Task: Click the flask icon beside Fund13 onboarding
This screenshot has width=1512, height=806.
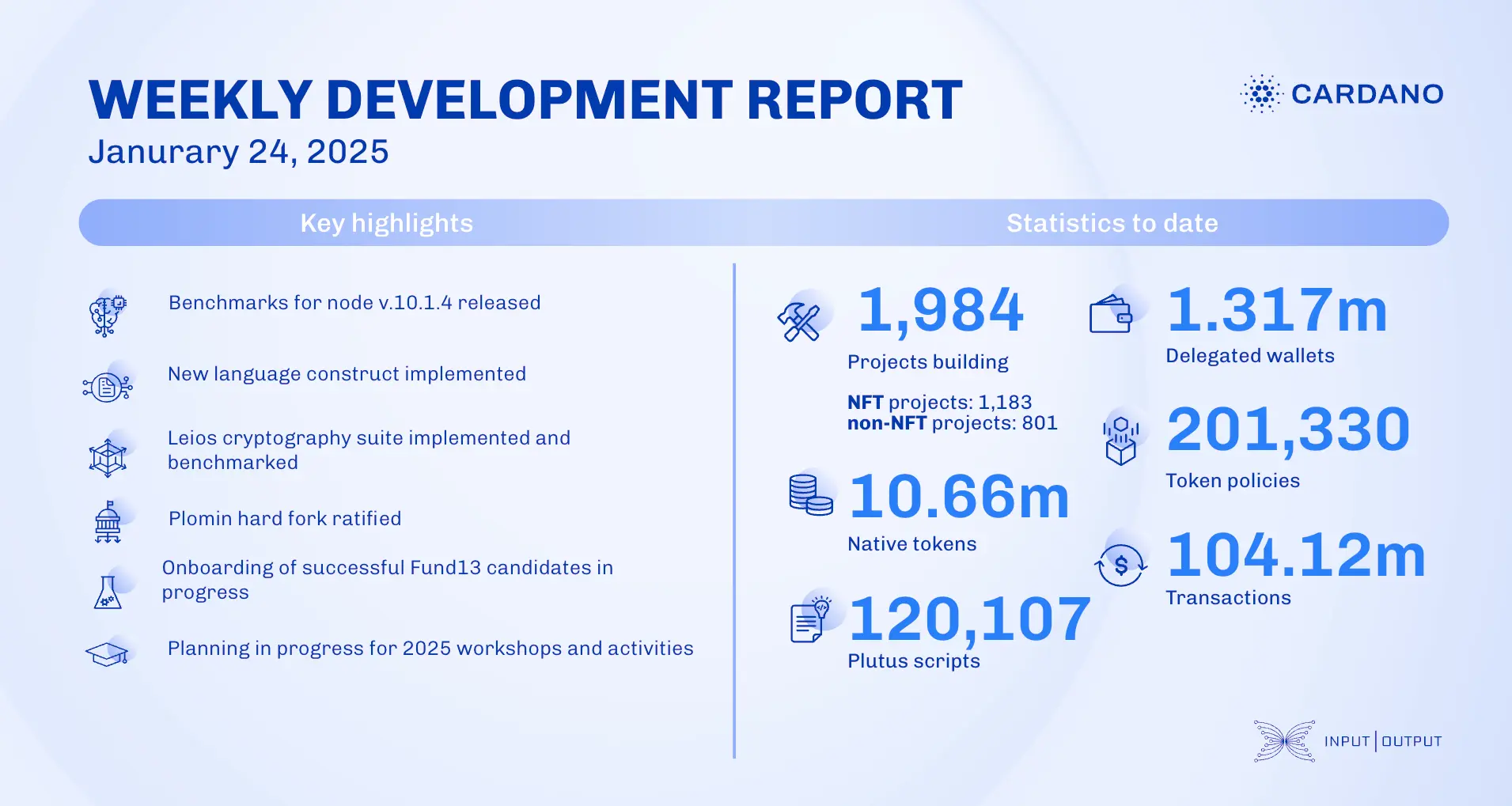Action: click(107, 587)
